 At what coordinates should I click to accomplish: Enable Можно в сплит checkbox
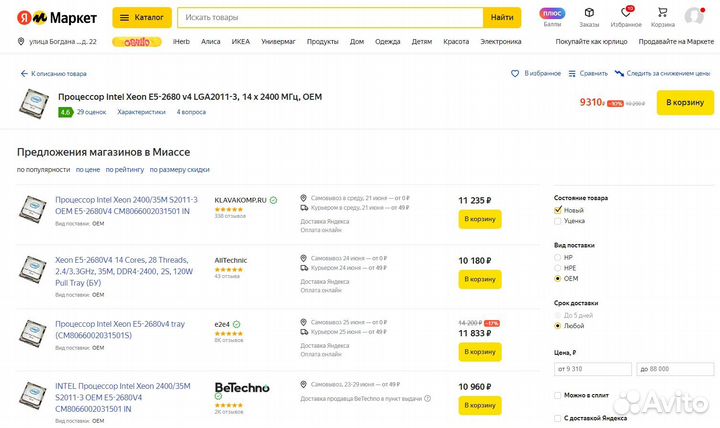tap(557, 395)
